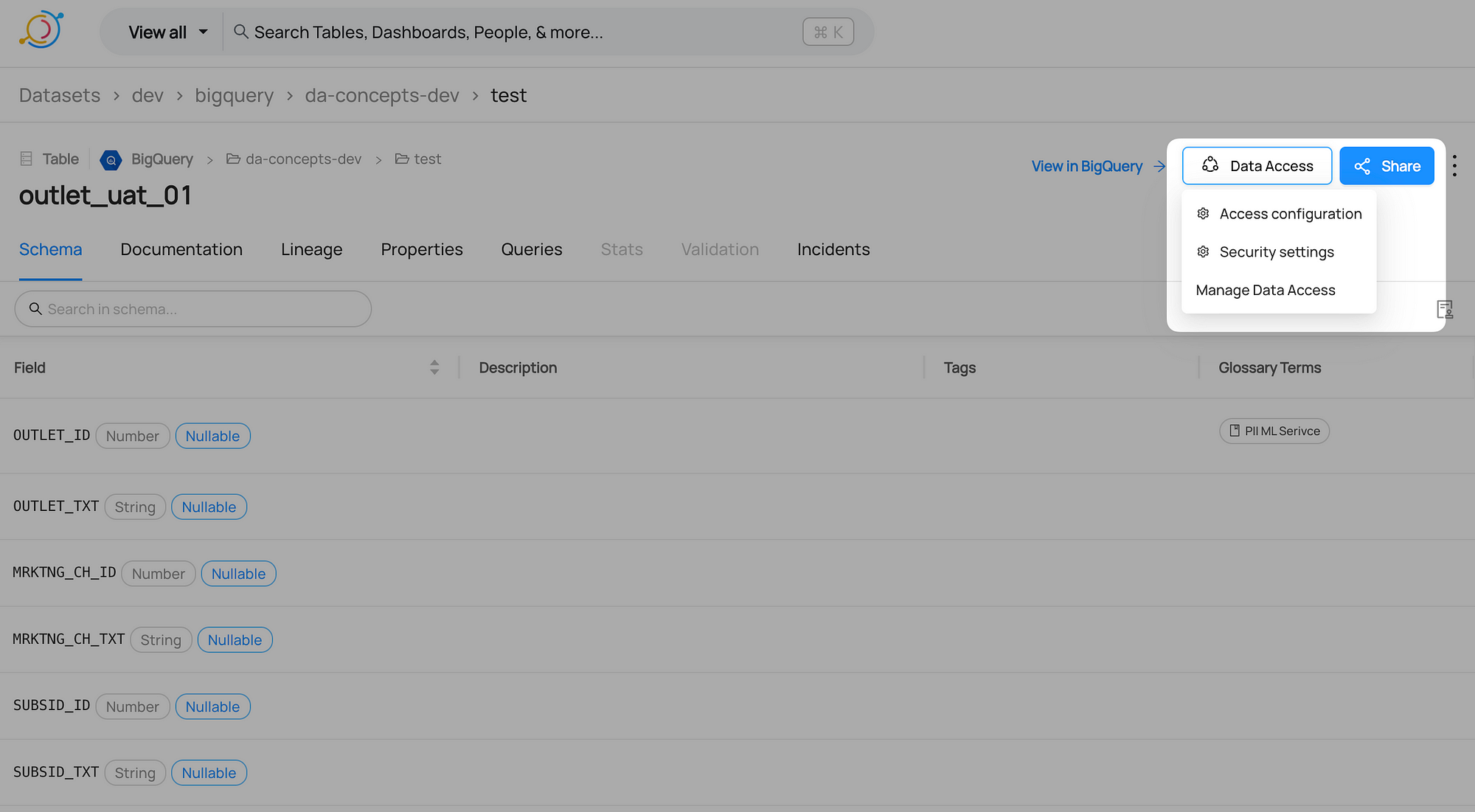Image resolution: width=1475 pixels, height=812 pixels.
Task: Click the magnifier icon in the schema search box
Action: coord(35,308)
